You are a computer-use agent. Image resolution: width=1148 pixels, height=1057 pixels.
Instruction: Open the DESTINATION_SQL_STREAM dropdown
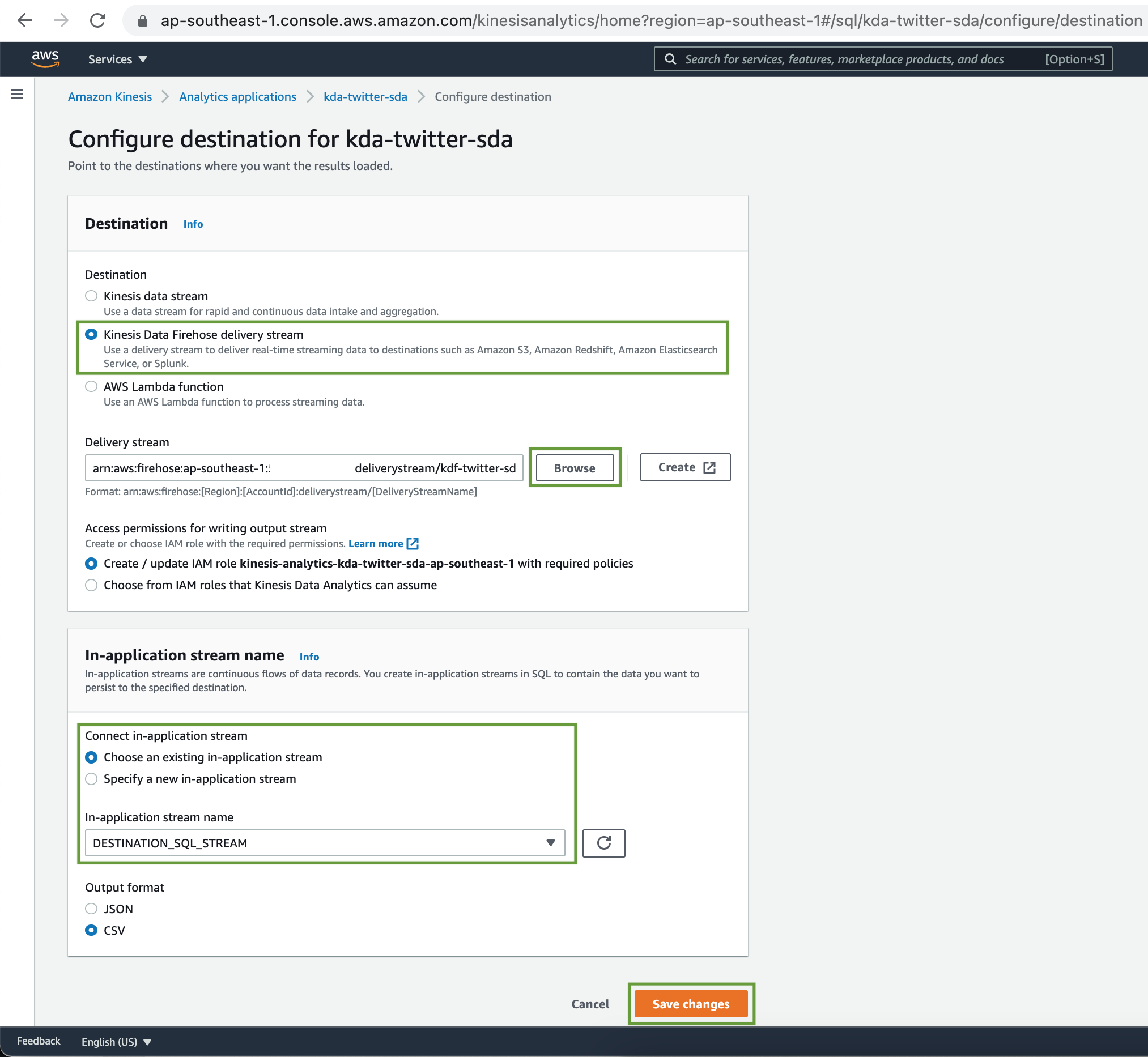click(325, 843)
